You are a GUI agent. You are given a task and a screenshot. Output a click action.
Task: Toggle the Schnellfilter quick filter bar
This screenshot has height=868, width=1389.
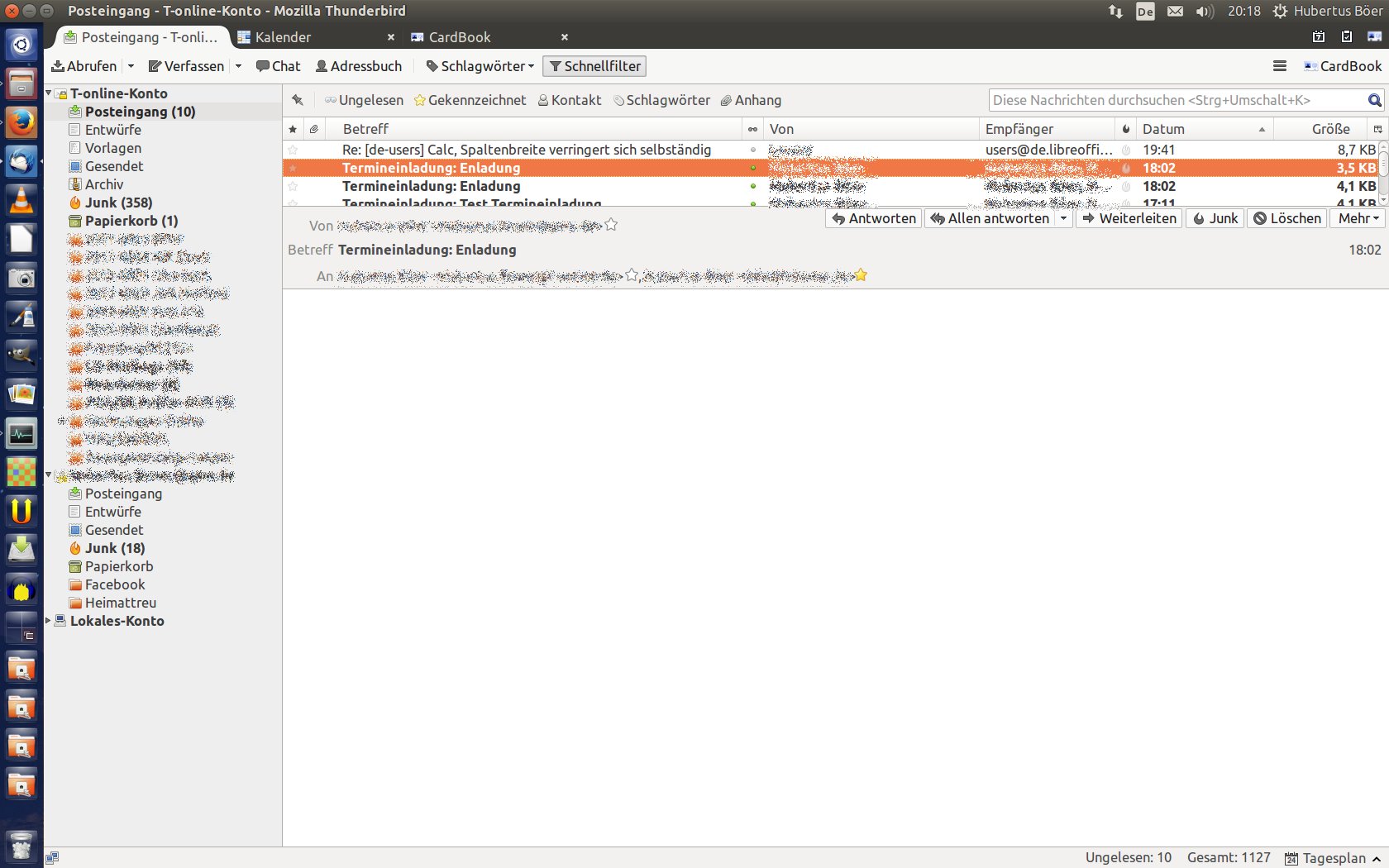tap(594, 66)
